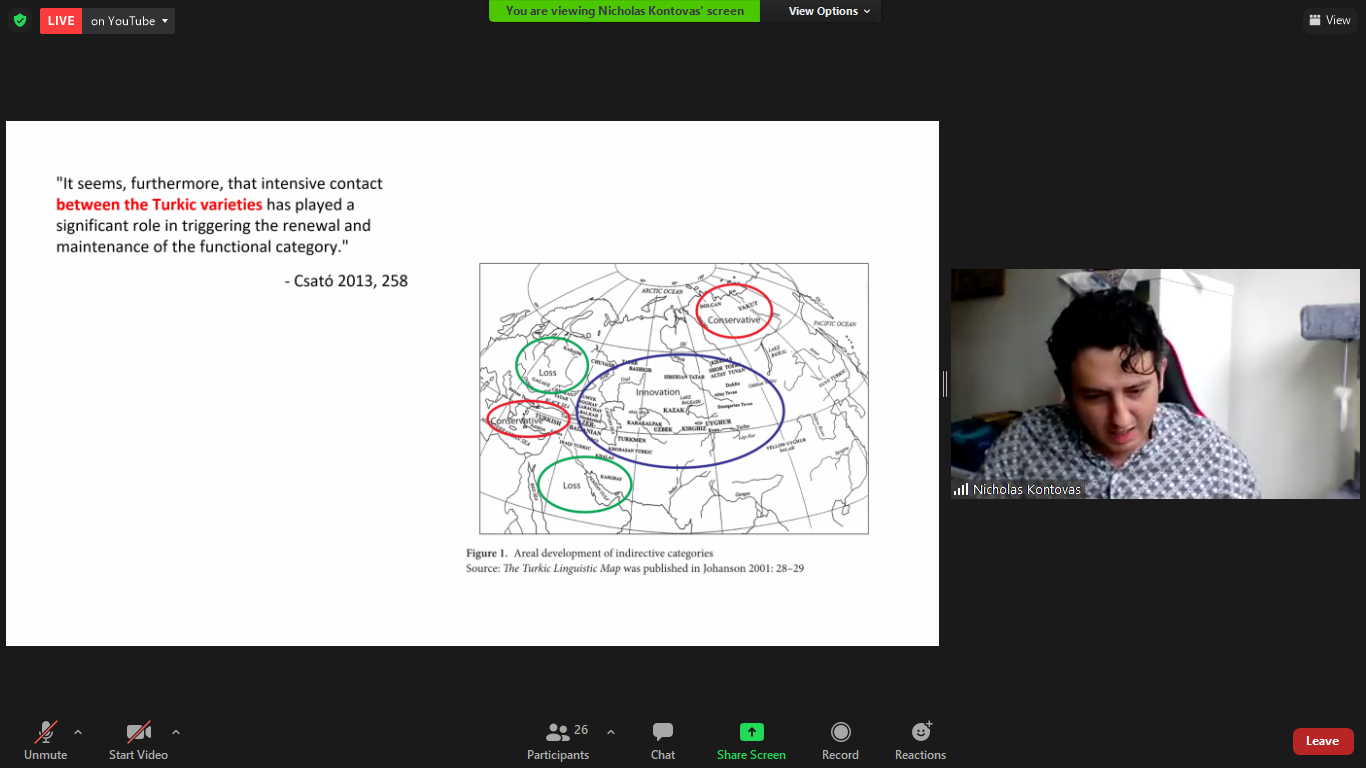Screen dimensions: 1366x768
Task: Unmute the microphone
Action: click(x=45, y=732)
